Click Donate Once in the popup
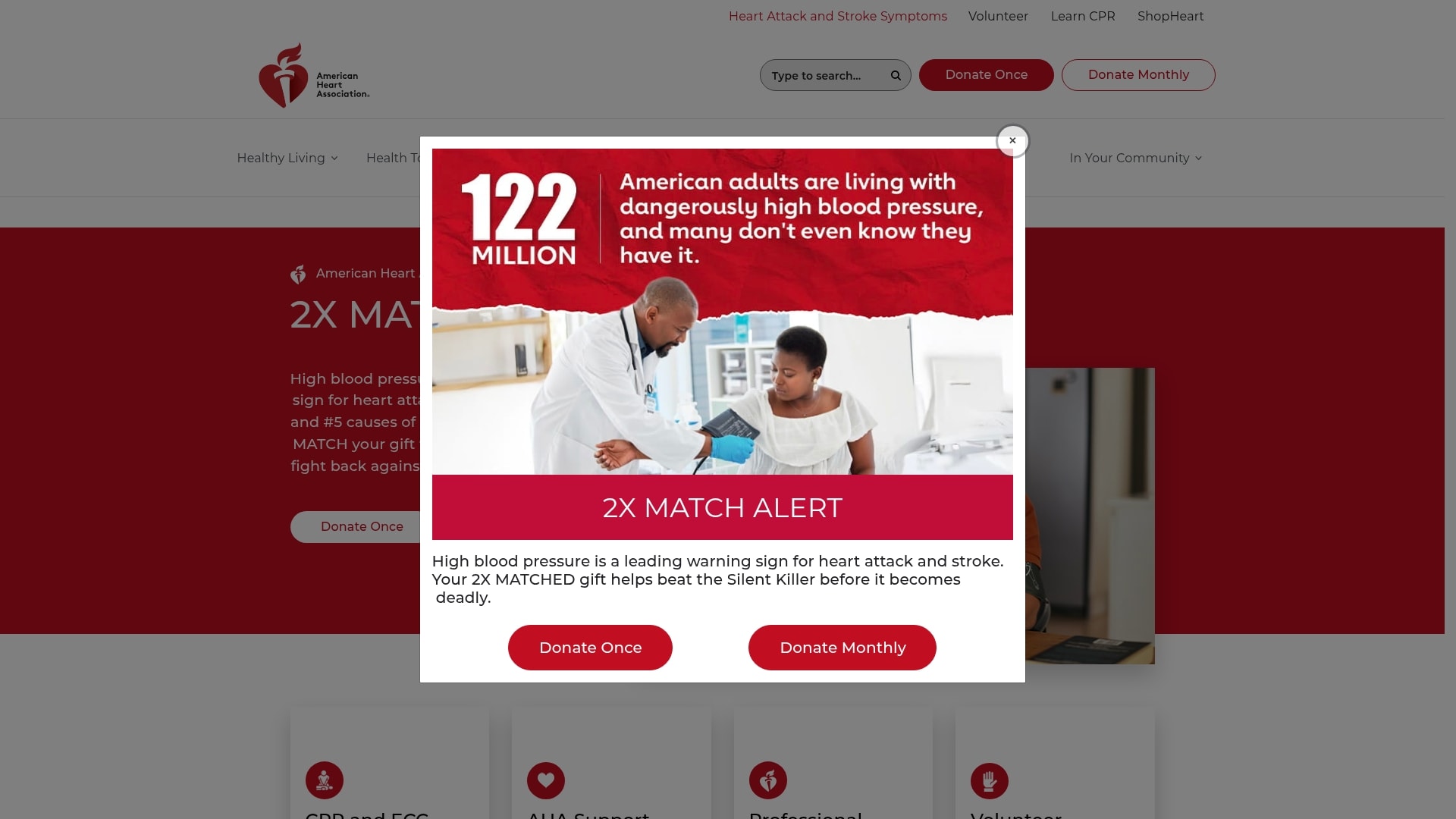The height and width of the screenshot is (819, 1456). tap(590, 648)
